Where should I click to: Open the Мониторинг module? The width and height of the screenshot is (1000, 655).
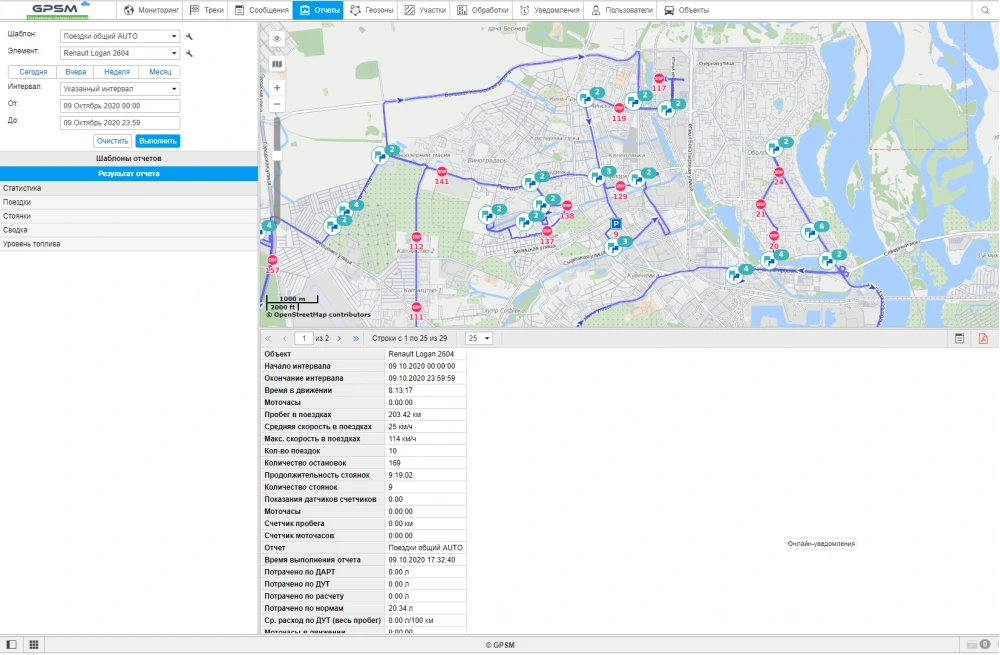pos(152,10)
